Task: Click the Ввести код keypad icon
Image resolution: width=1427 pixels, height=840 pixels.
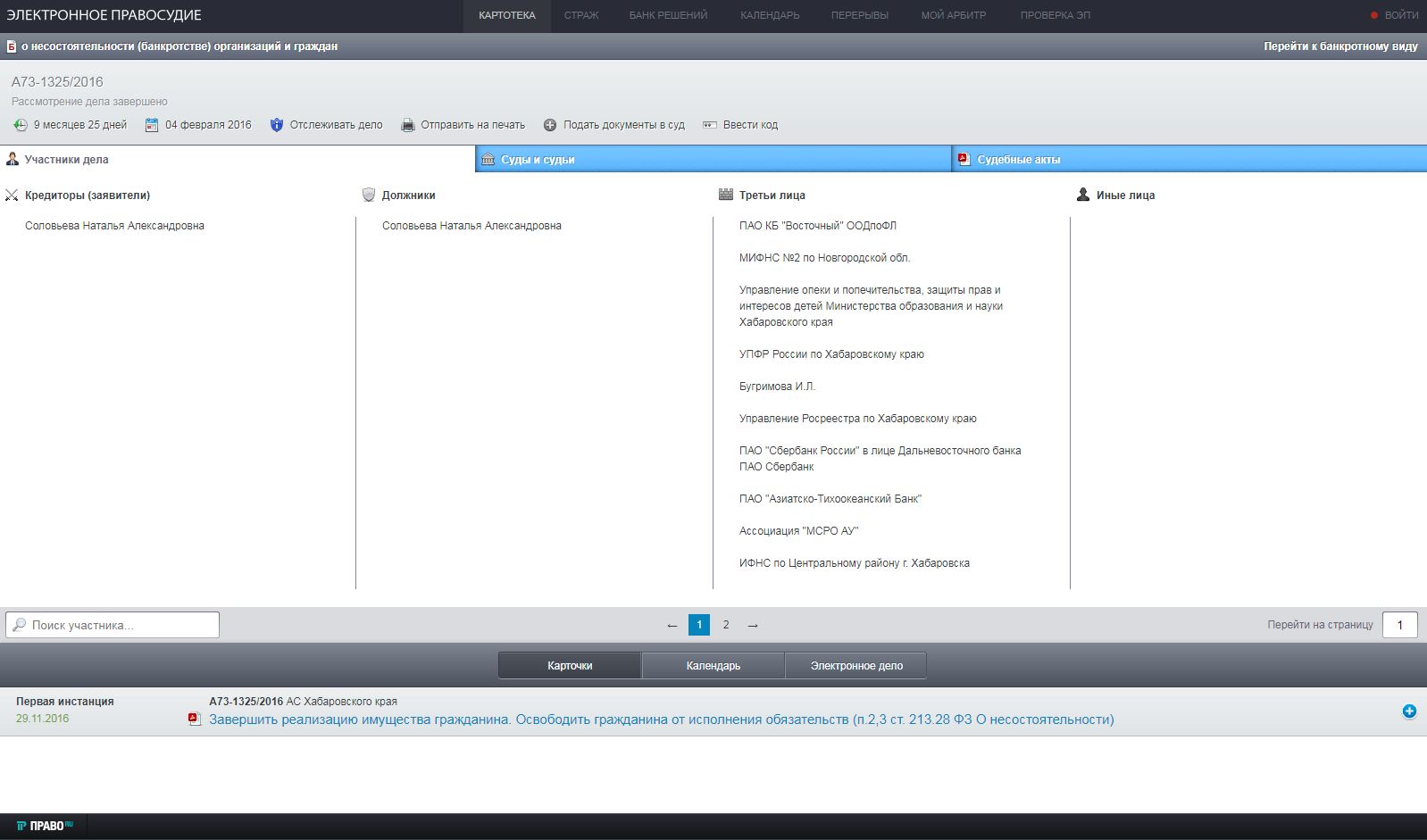Action: tap(710, 125)
